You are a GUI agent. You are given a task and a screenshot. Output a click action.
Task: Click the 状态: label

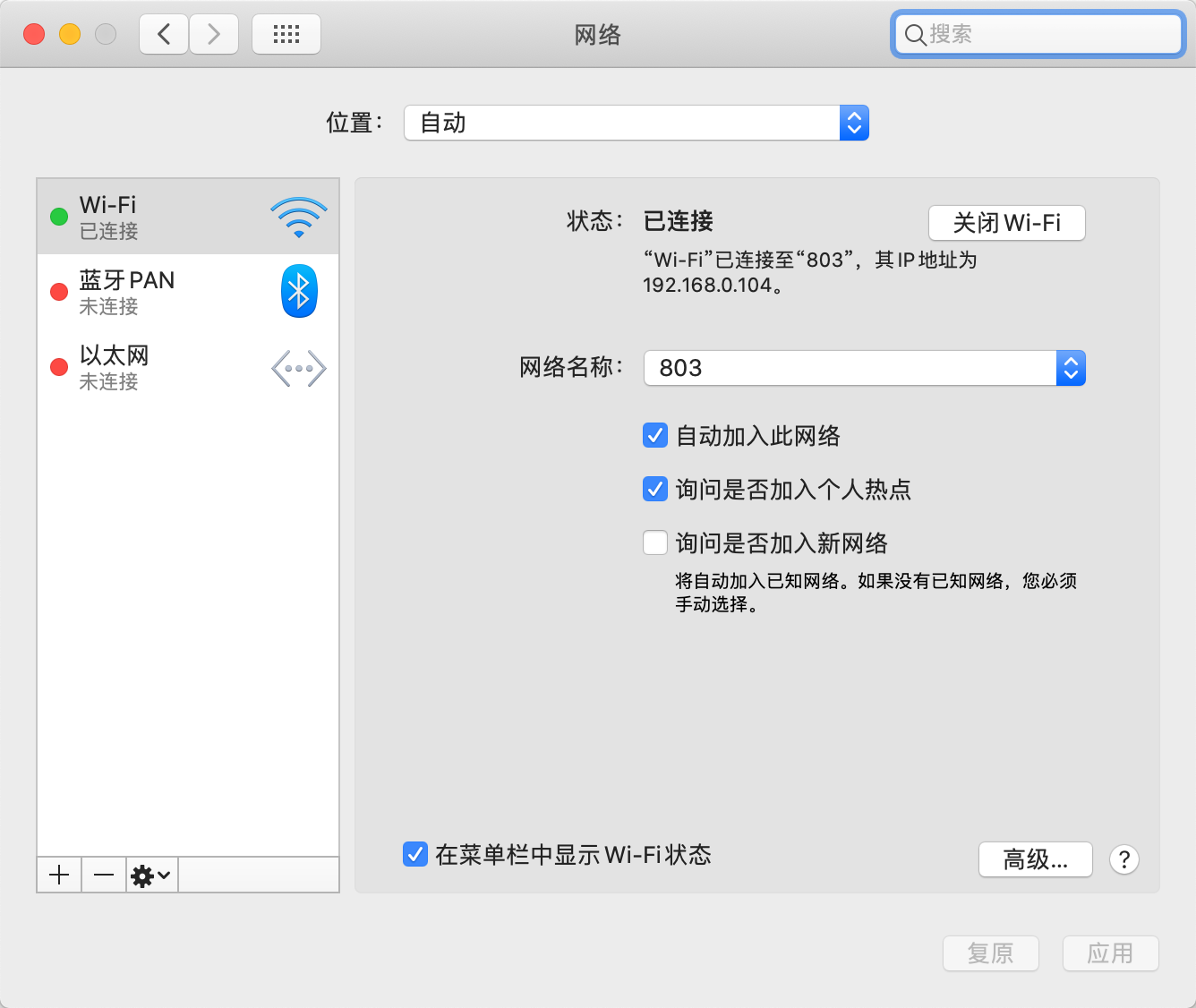point(594,221)
